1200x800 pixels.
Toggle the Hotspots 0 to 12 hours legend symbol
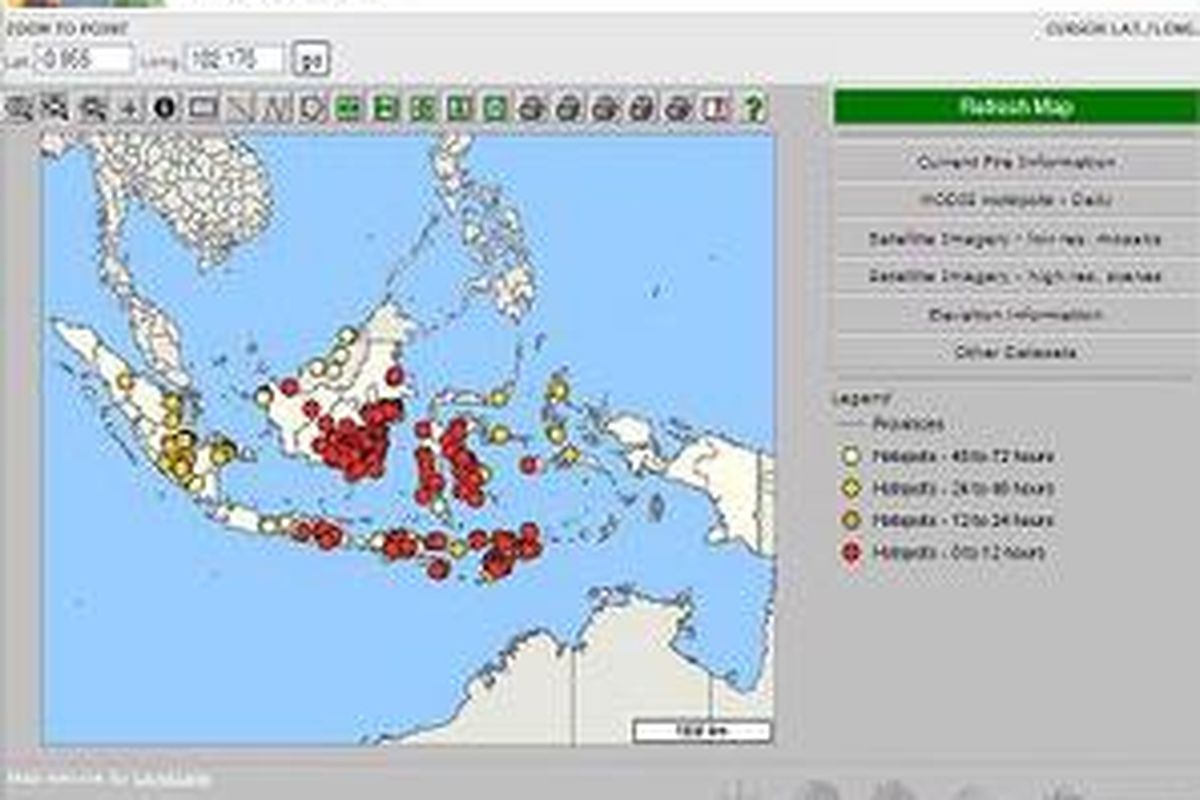[x=850, y=551]
